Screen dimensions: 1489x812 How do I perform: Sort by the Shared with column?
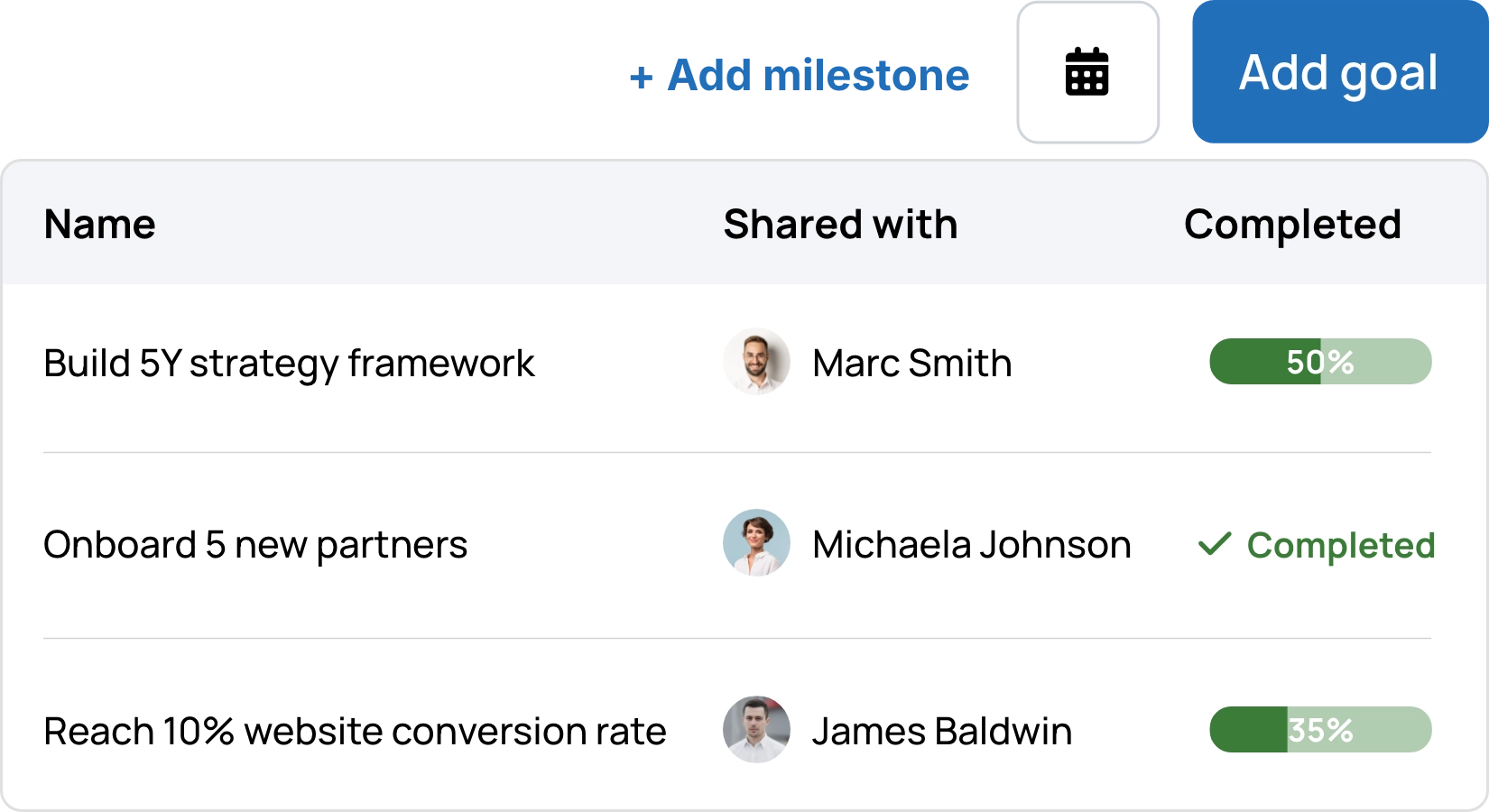[840, 224]
